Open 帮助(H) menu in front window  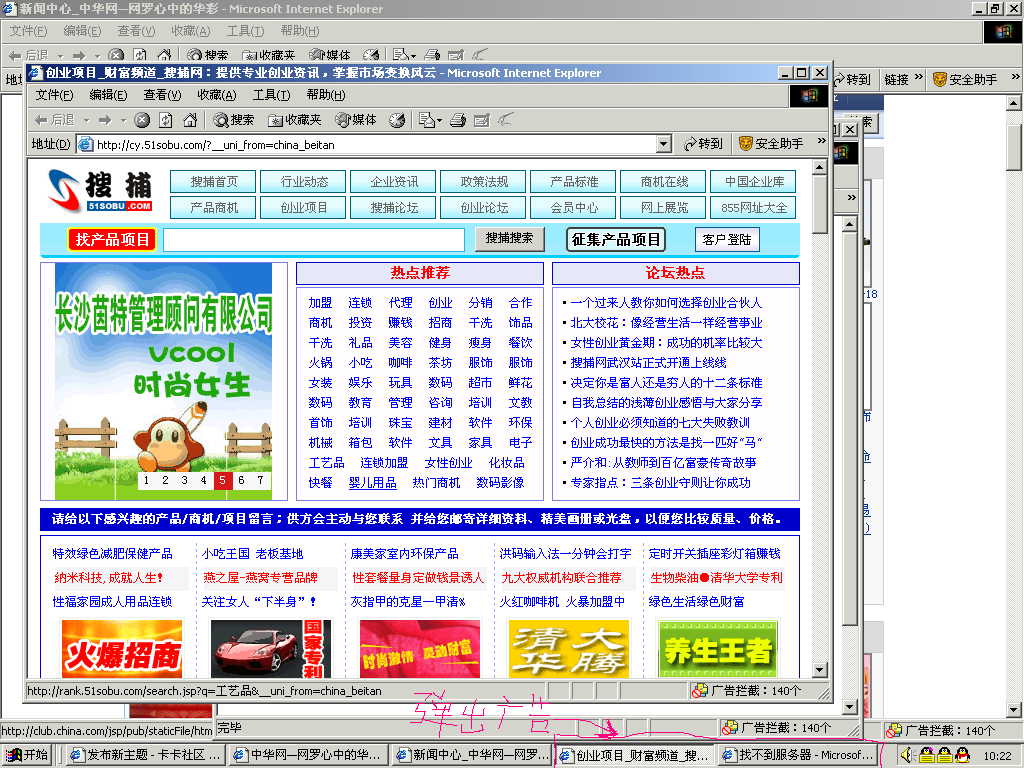point(325,95)
